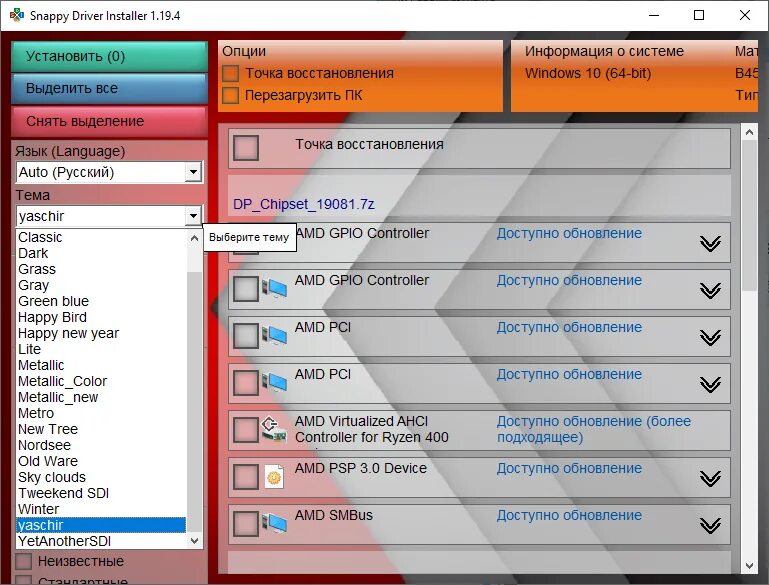Switch to the Nordsee theme
This screenshot has height=585, width=769.
coord(101,445)
